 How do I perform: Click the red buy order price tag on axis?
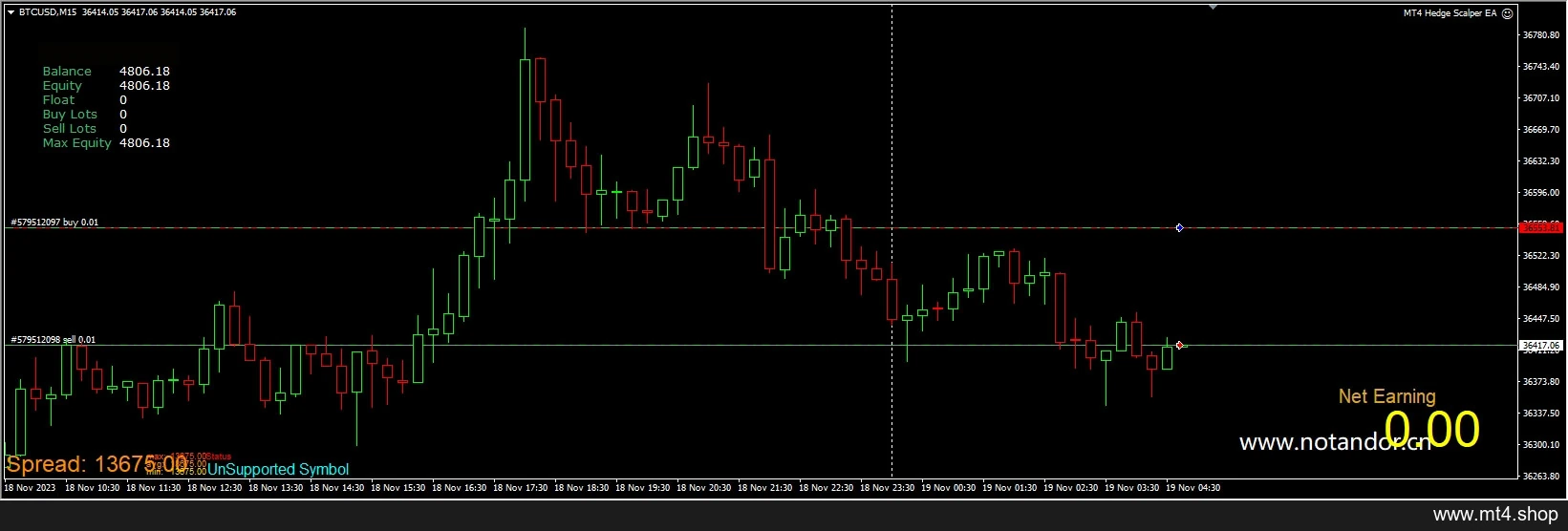1540,227
